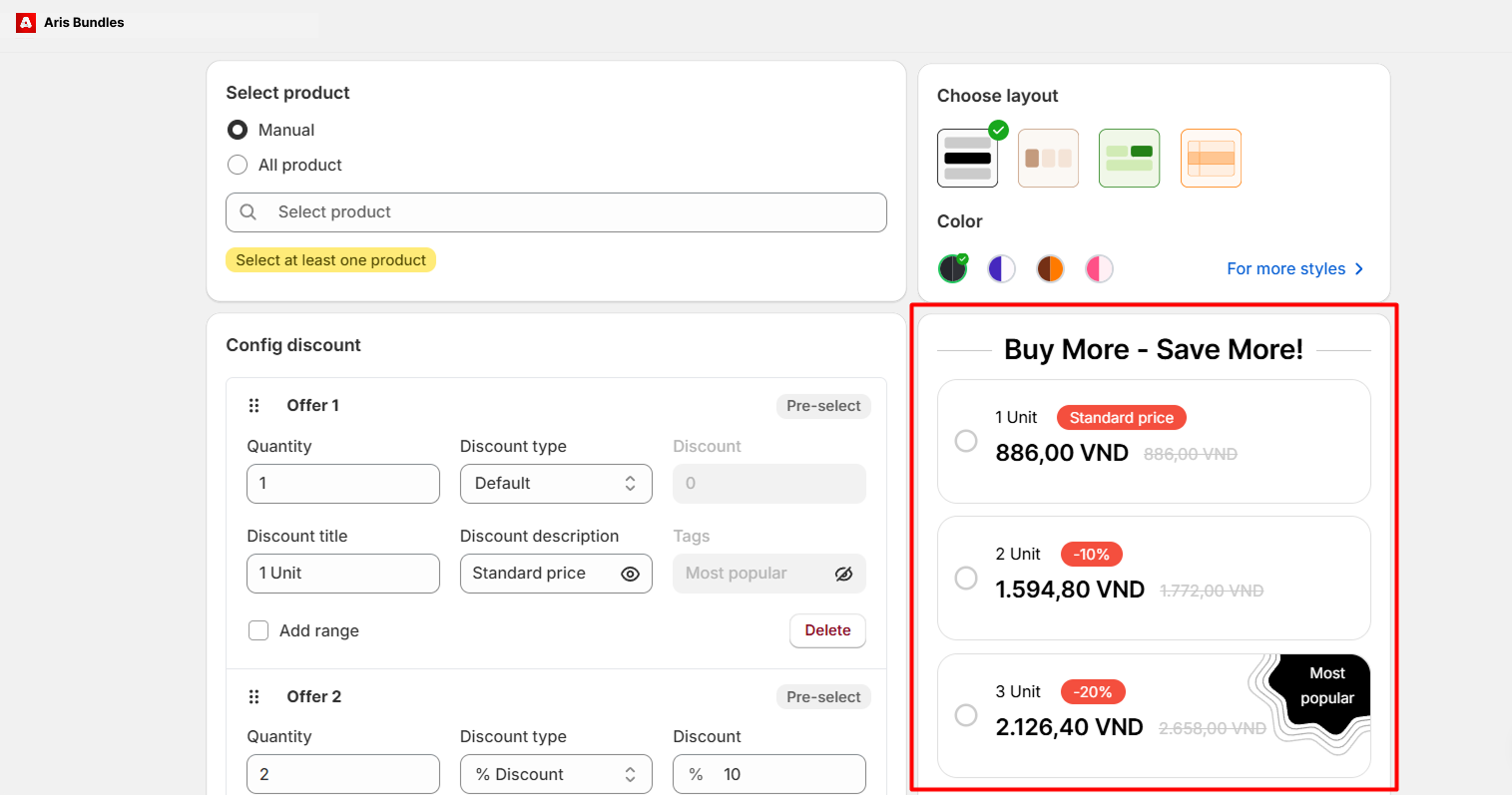The width and height of the screenshot is (1512, 795).
Task: Click the Config discount heading
Action: click(293, 345)
